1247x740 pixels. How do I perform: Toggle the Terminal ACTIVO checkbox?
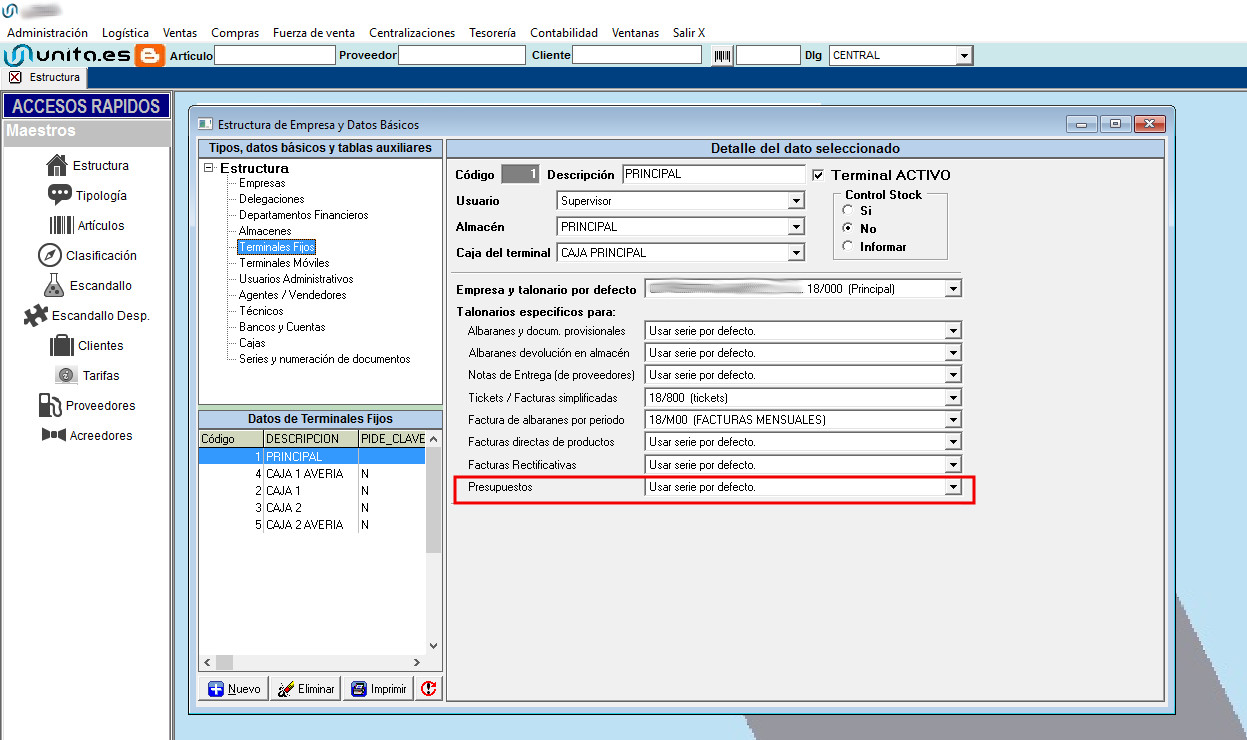818,175
